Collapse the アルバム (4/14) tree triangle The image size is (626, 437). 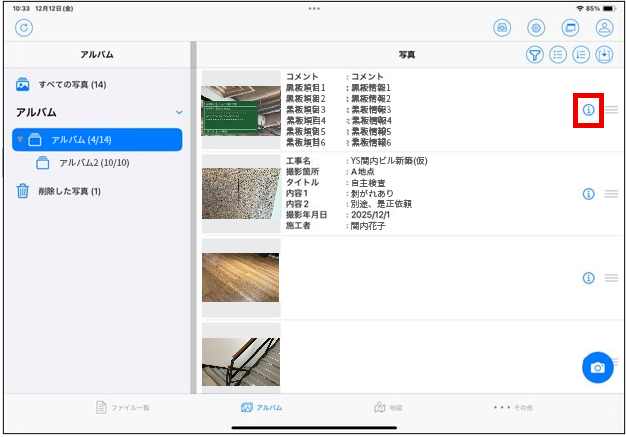20,139
